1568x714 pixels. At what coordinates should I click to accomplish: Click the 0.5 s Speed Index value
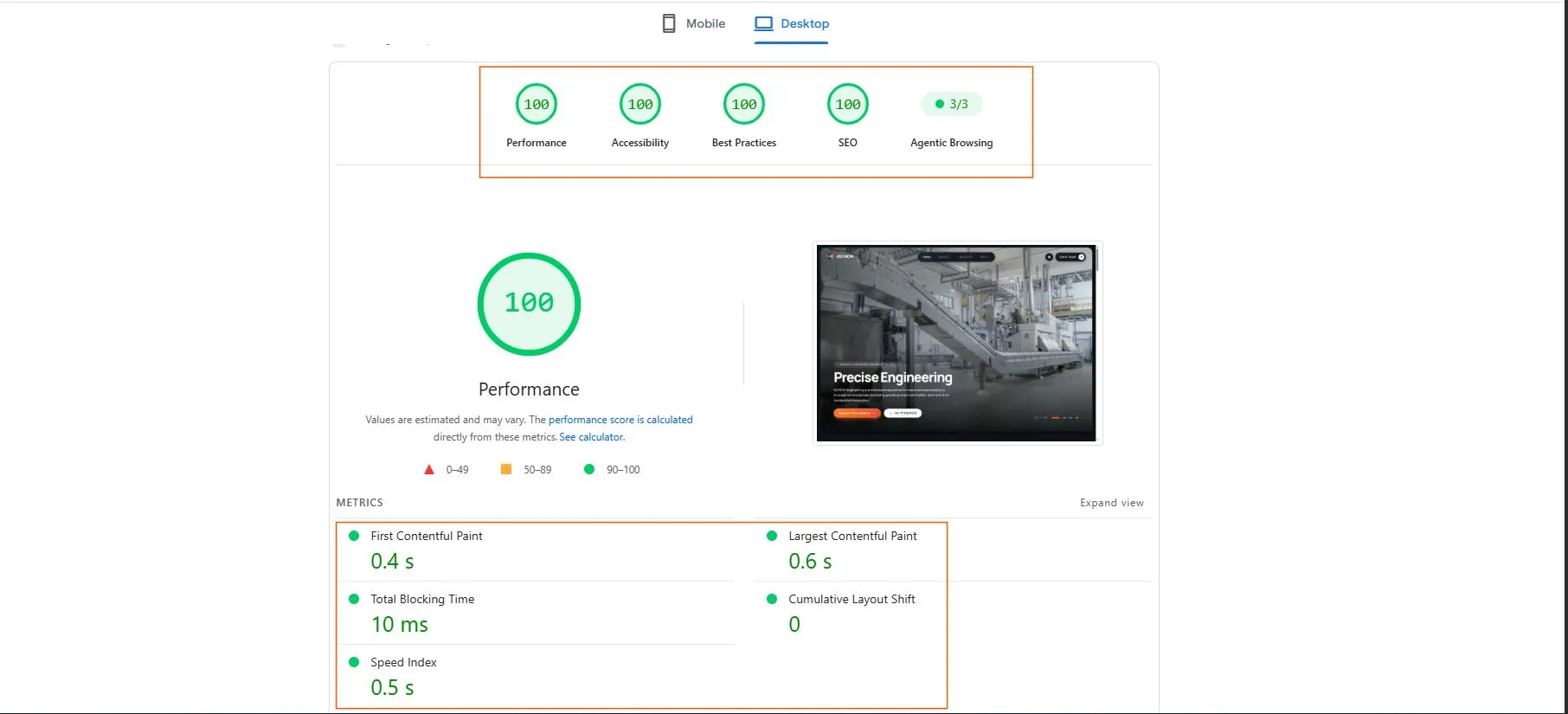click(392, 688)
